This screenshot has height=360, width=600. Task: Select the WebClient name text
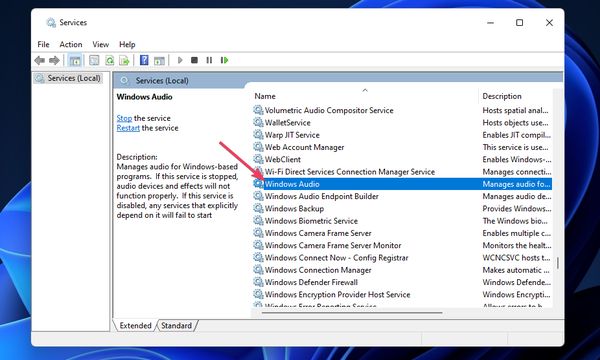(283, 159)
